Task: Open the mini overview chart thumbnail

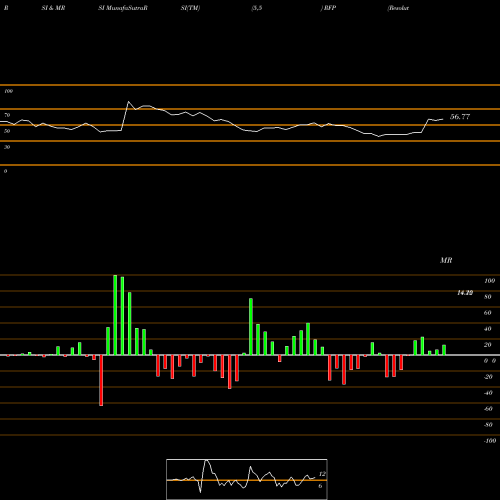Action: [247, 479]
